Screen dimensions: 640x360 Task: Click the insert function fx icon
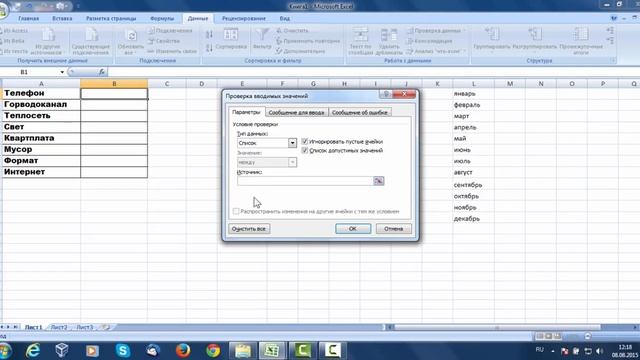[102, 72]
